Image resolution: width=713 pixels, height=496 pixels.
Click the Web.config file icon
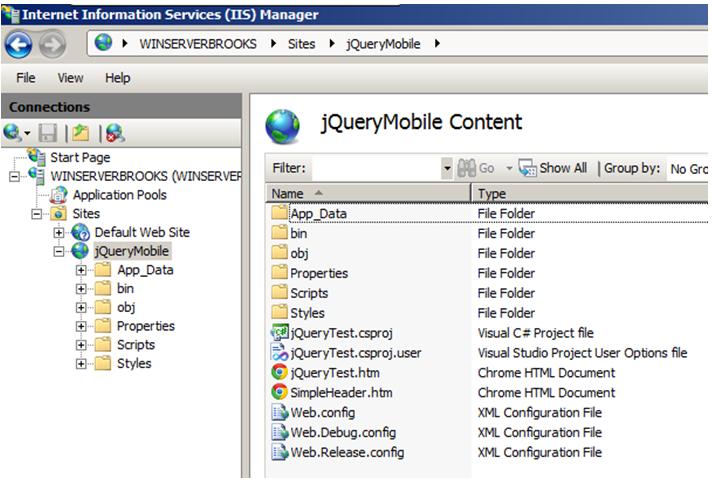(279, 412)
